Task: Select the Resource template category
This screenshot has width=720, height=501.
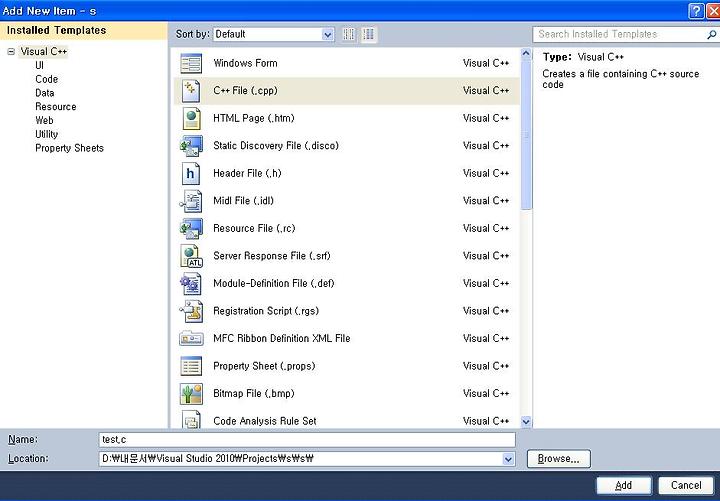Action: (56, 107)
